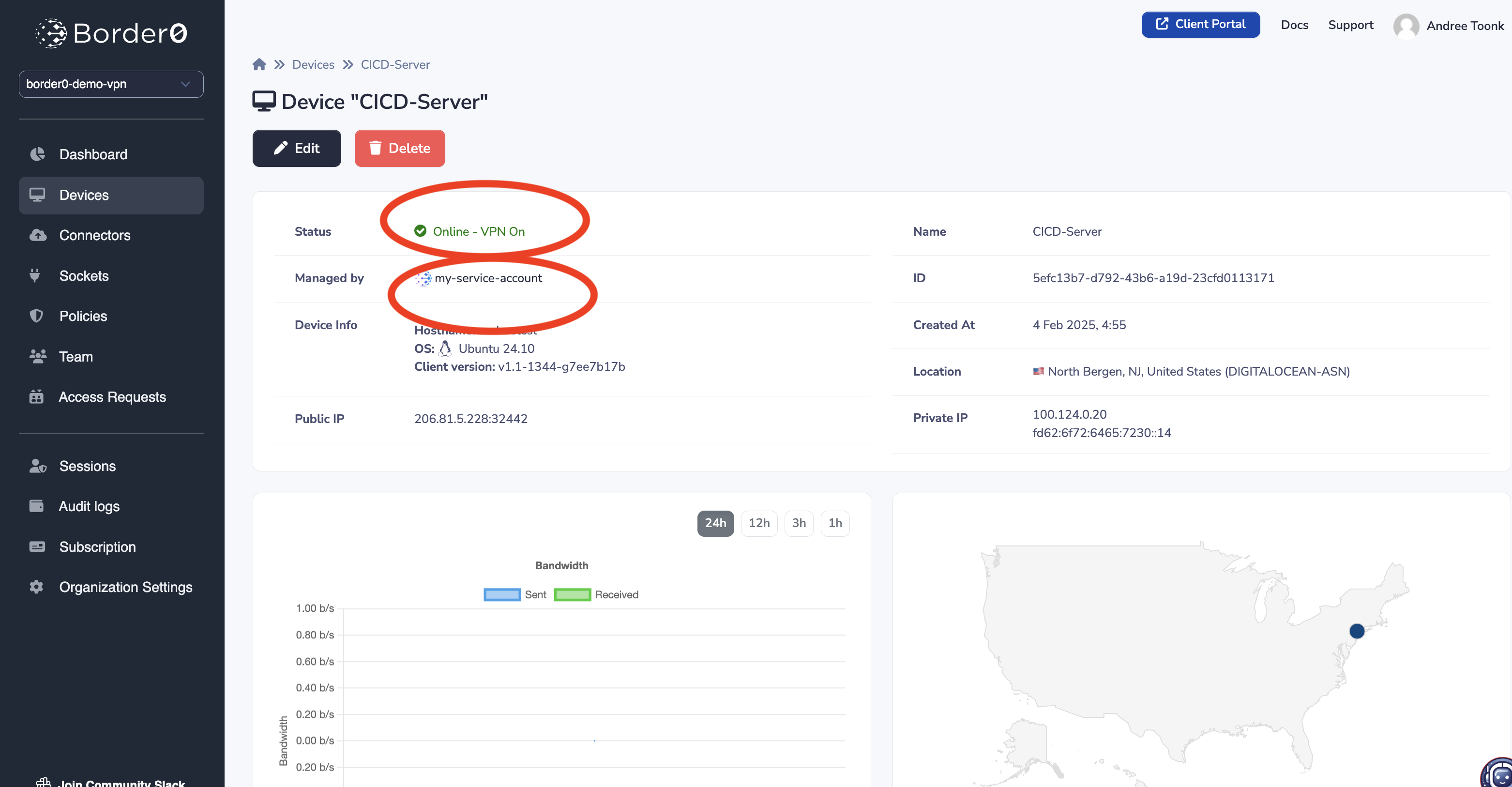Image resolution: width=1512 pixels, height=787 pixels.
Task: Click the Access Requests icon
Action: [x=36, y=396]
